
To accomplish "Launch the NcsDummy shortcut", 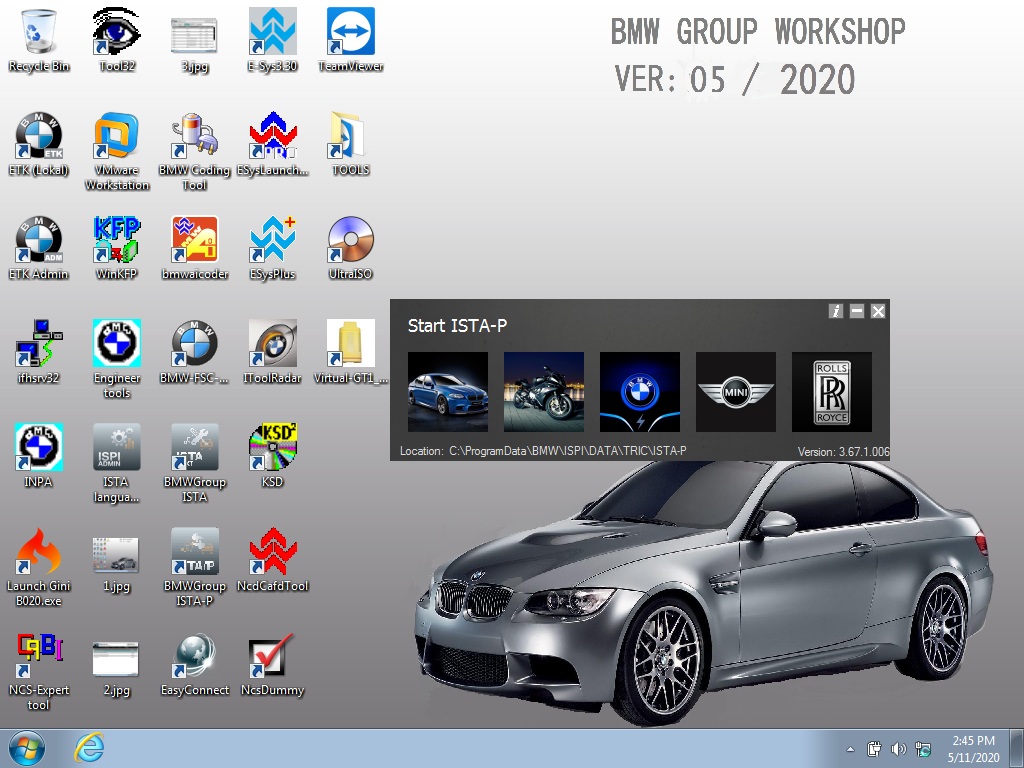I will click(272, 663).
